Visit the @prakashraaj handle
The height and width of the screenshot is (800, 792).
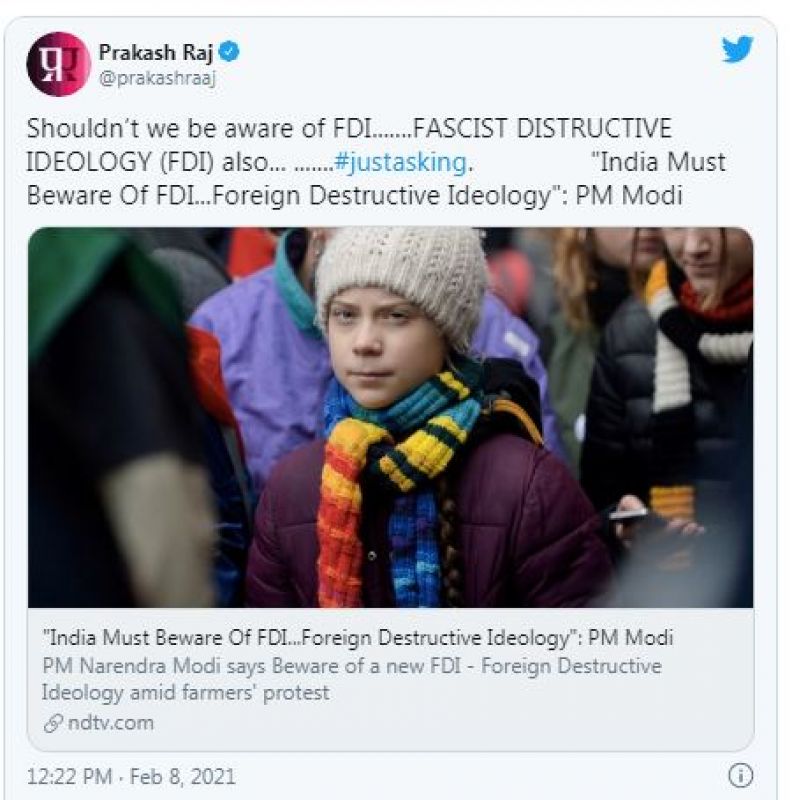coord(157,79)
